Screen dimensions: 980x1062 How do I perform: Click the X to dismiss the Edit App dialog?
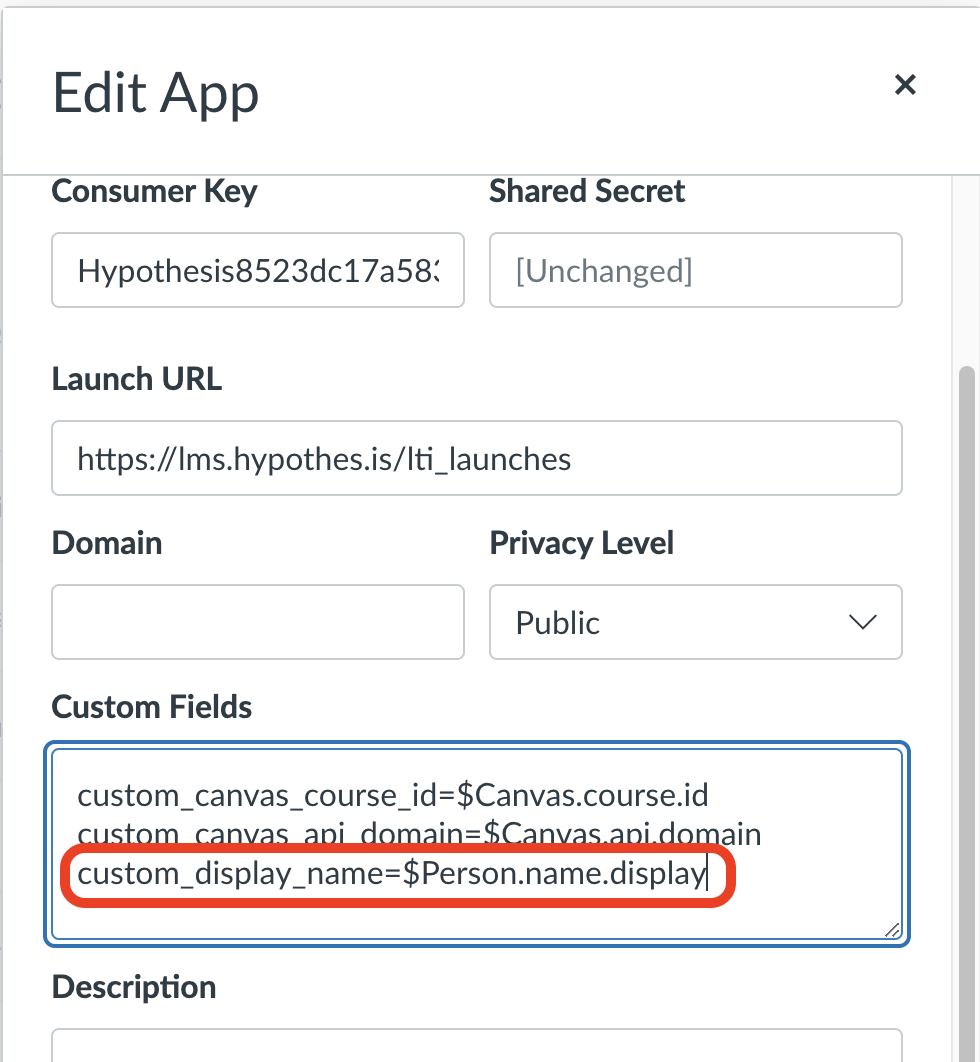pyautogui.click(x=905, y=85)
